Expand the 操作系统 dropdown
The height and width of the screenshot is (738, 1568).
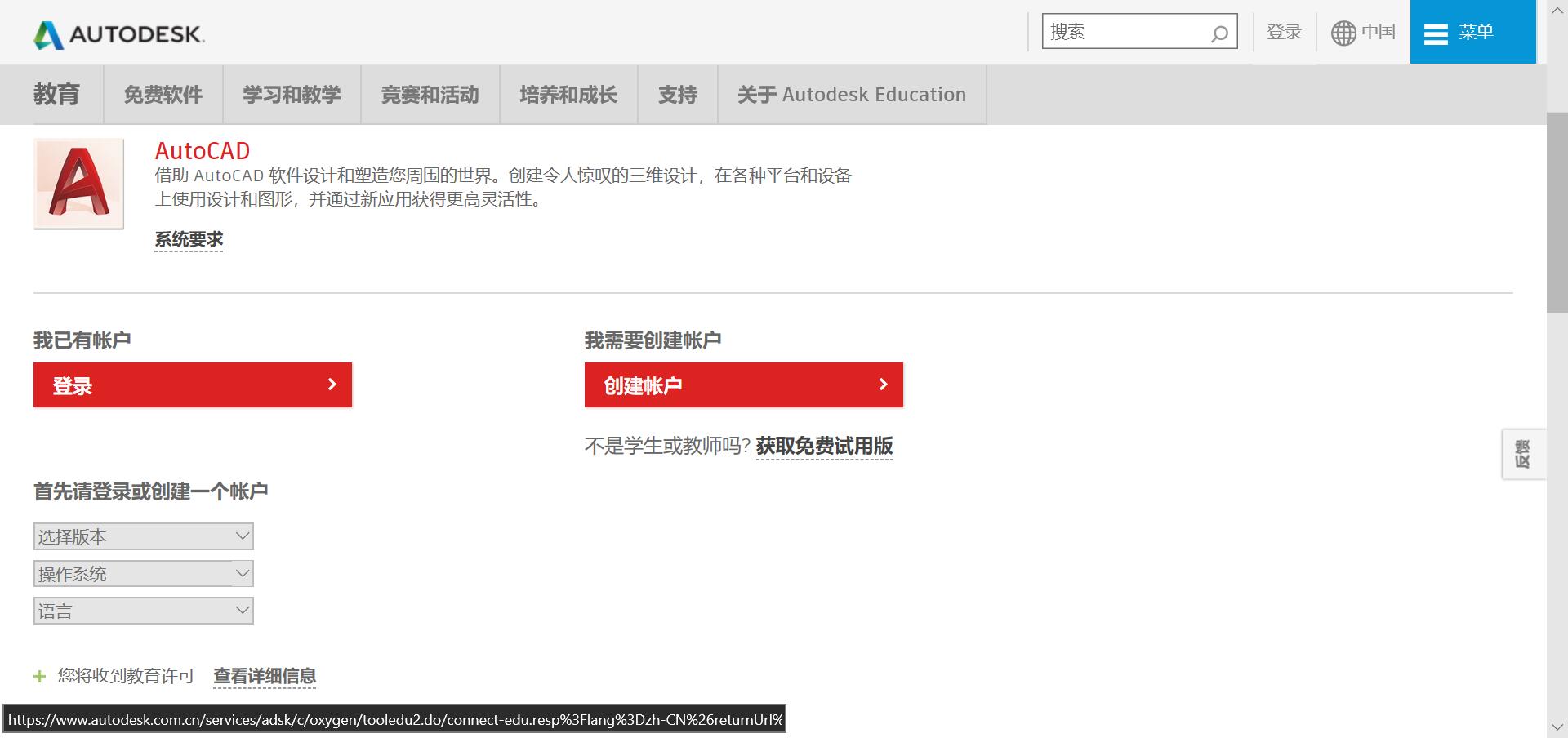point(144,574)
